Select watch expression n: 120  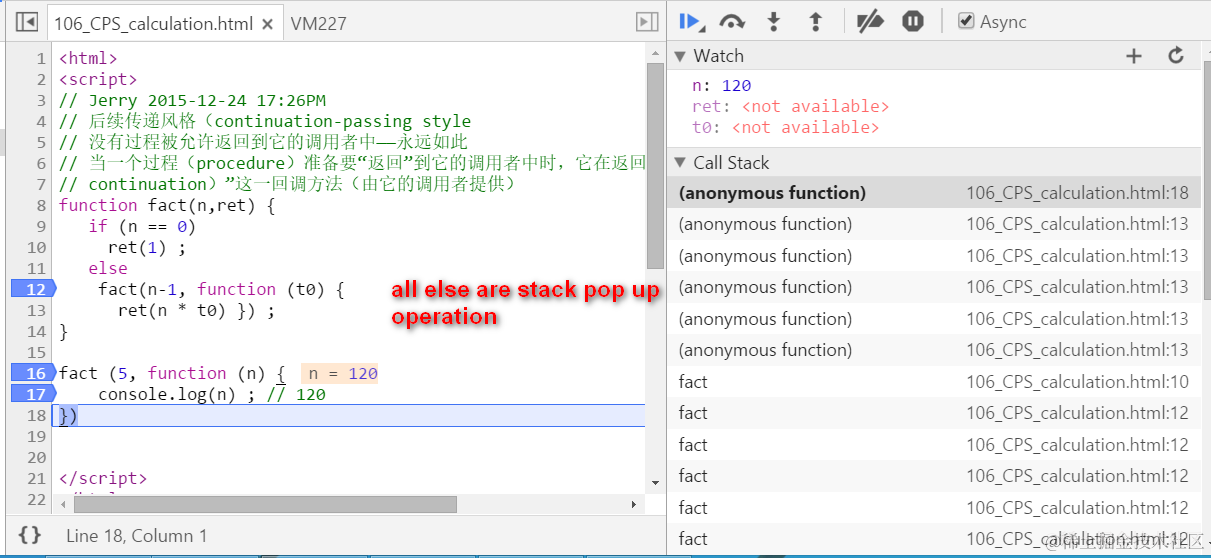721,86
